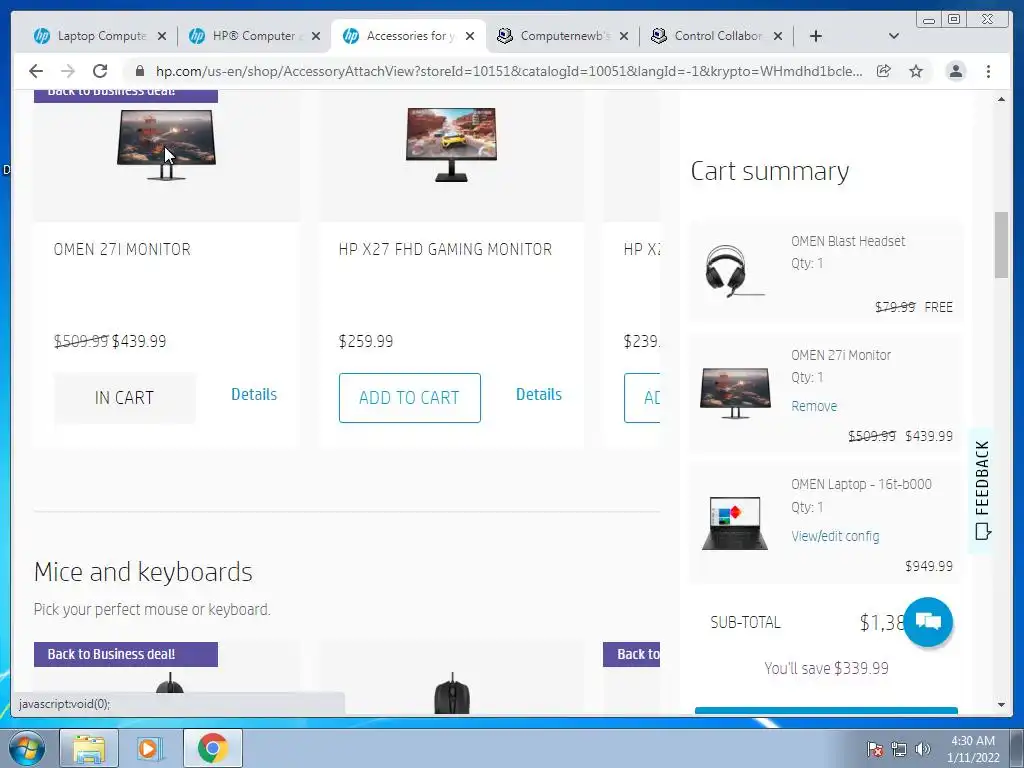1024x768 pixels.
Task: Go back using the browser back arrow
Action: pos(36,71)
